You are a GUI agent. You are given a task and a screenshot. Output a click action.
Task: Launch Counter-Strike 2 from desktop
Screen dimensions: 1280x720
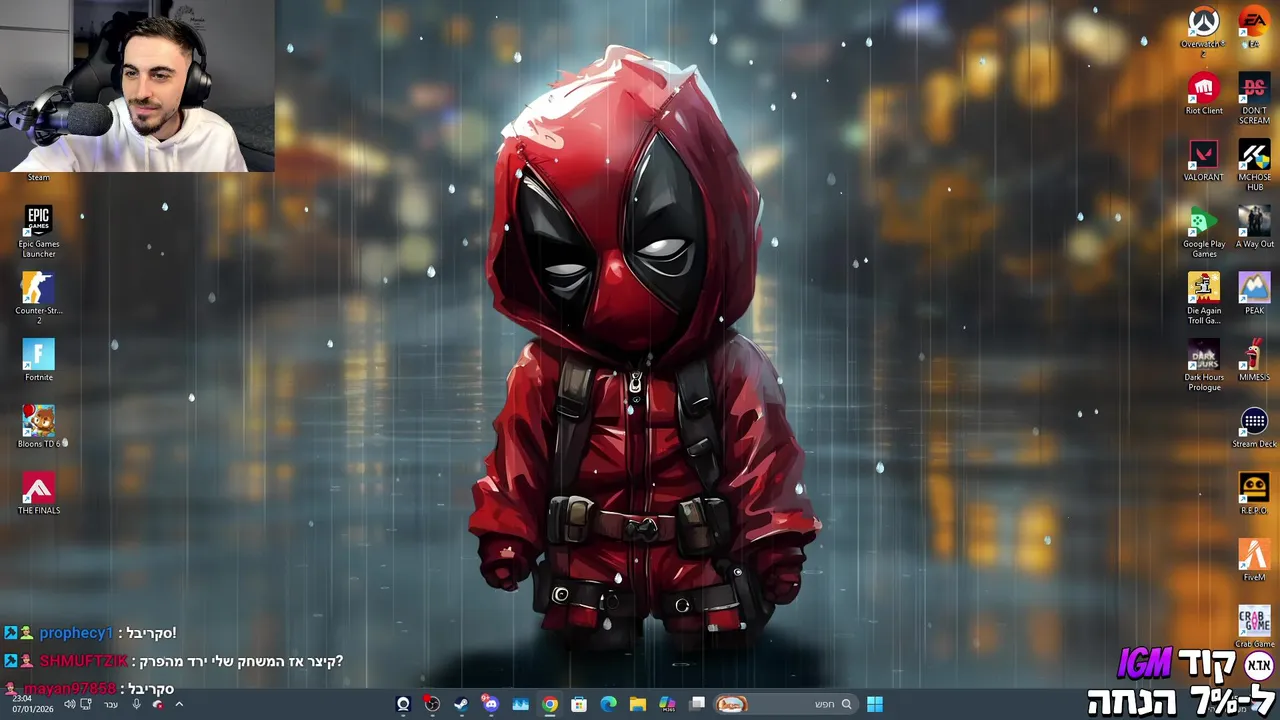coord(39,298)
